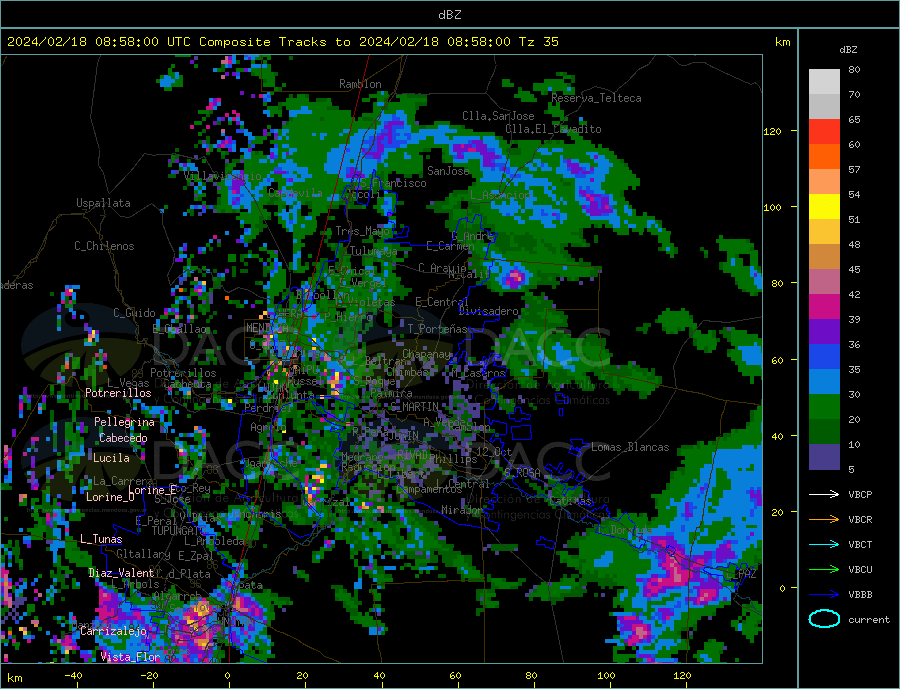
Task: Click the '100' tick on the right vertical axis
Action: click(773, 207)
